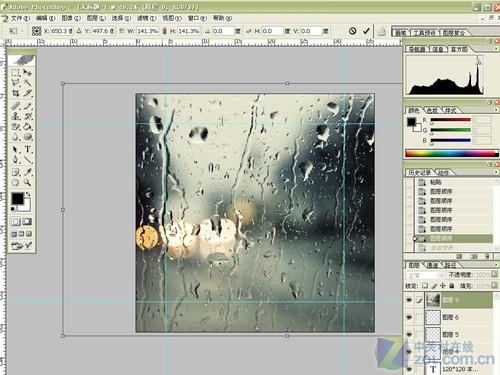
Task: Select the Path Selection tool
Action: (x=16, y=150)
